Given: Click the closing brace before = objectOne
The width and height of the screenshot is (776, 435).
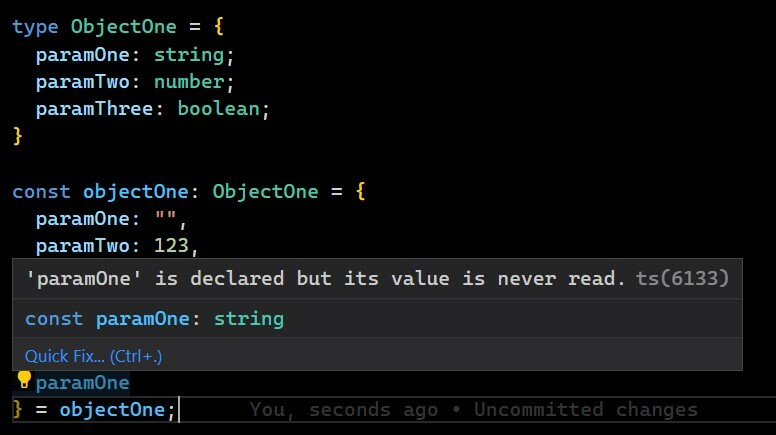Looking at the screenshot, I should click(x=18, y=410).
